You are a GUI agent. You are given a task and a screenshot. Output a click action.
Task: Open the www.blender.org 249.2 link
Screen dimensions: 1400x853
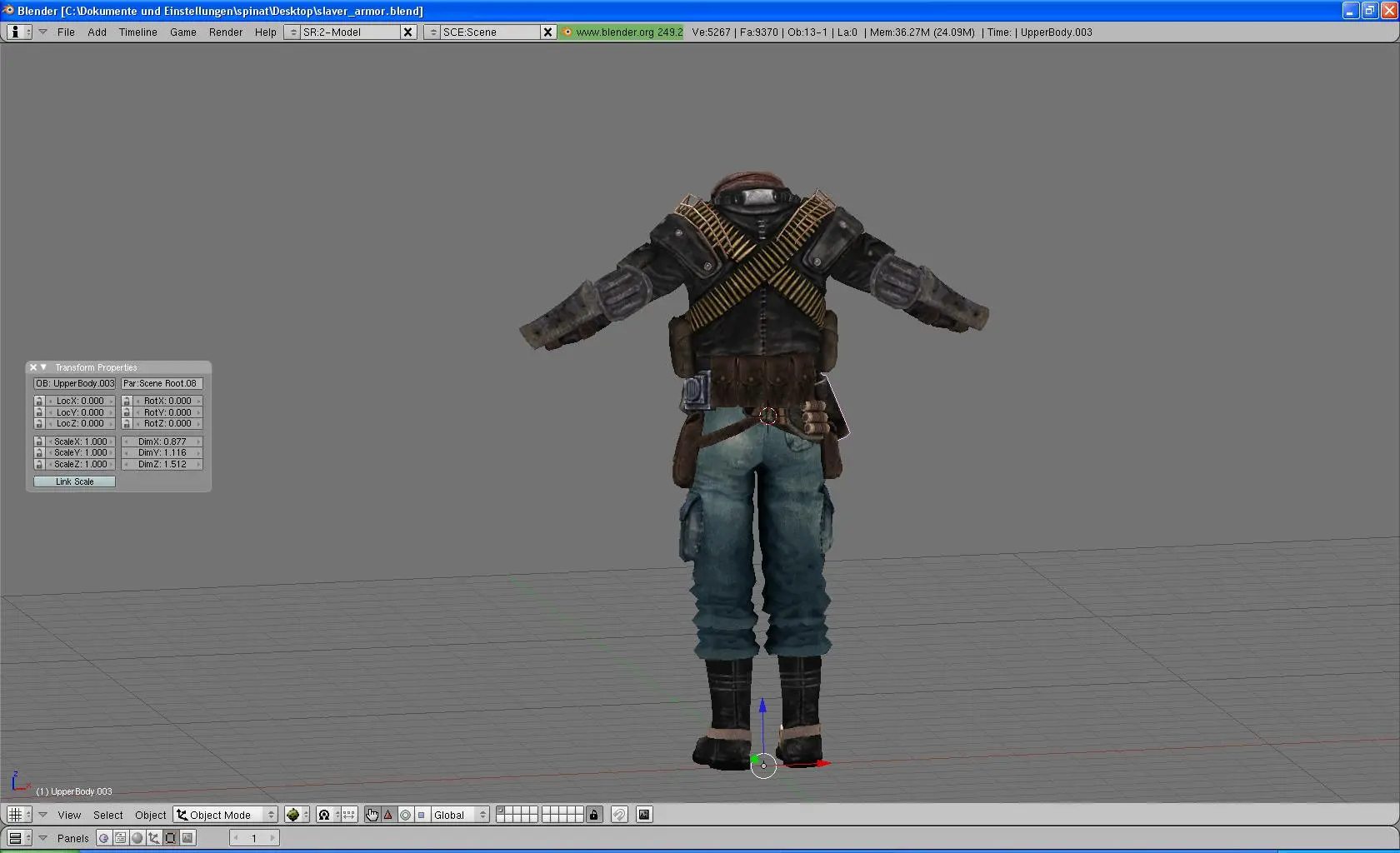tap(622, 32)
